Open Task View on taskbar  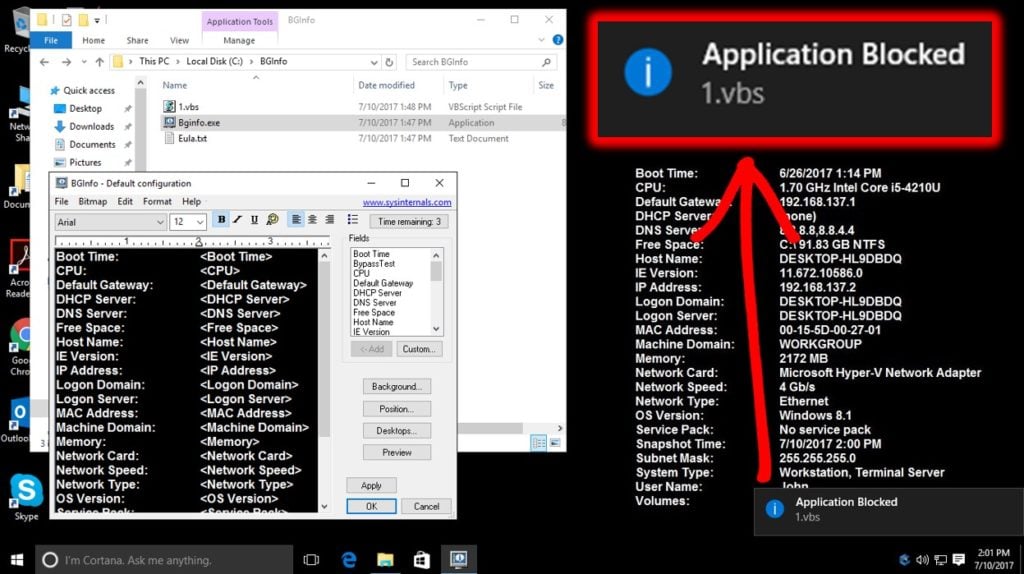312,560
